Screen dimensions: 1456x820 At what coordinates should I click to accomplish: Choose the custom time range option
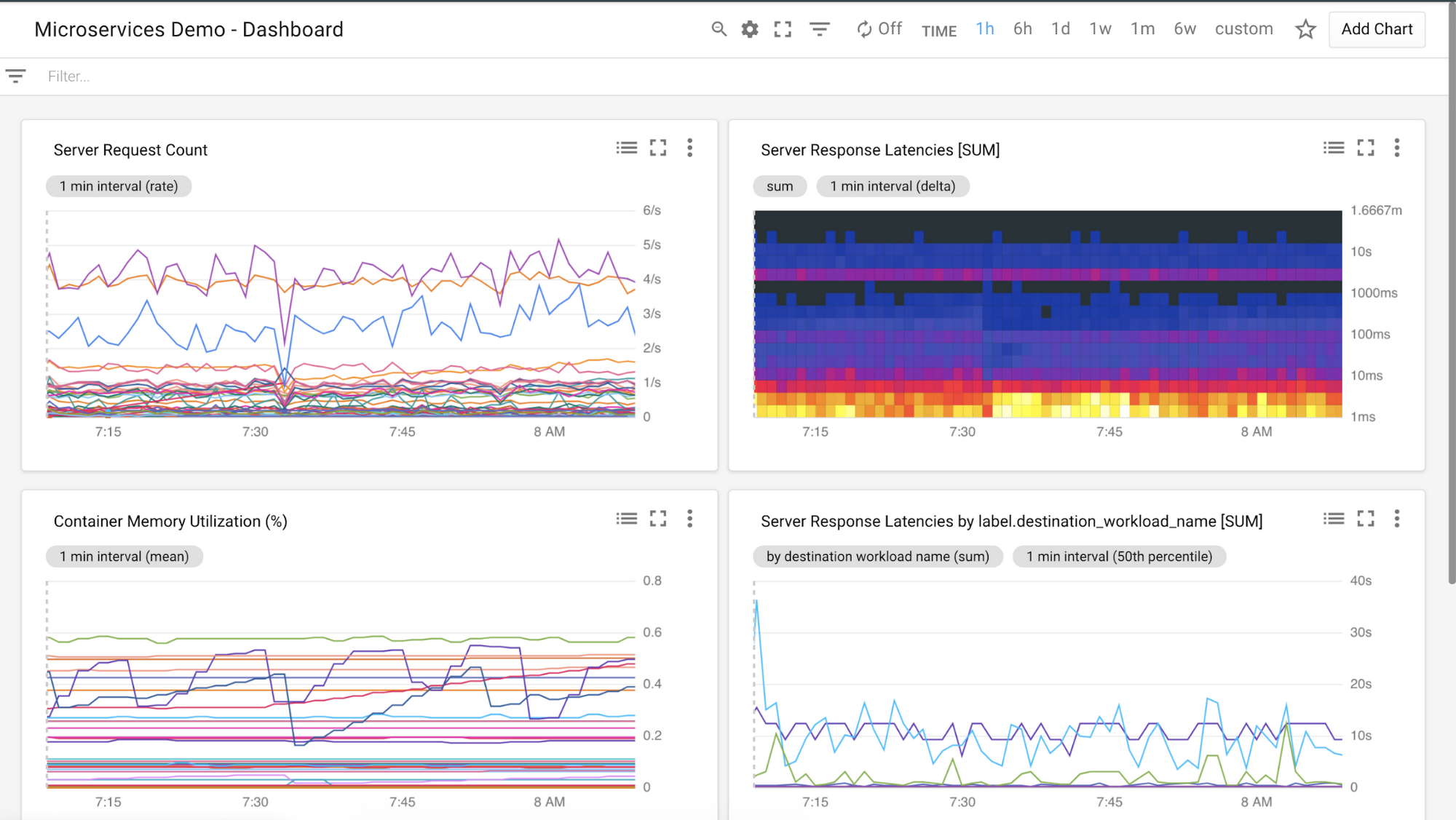click(1243, 29)
